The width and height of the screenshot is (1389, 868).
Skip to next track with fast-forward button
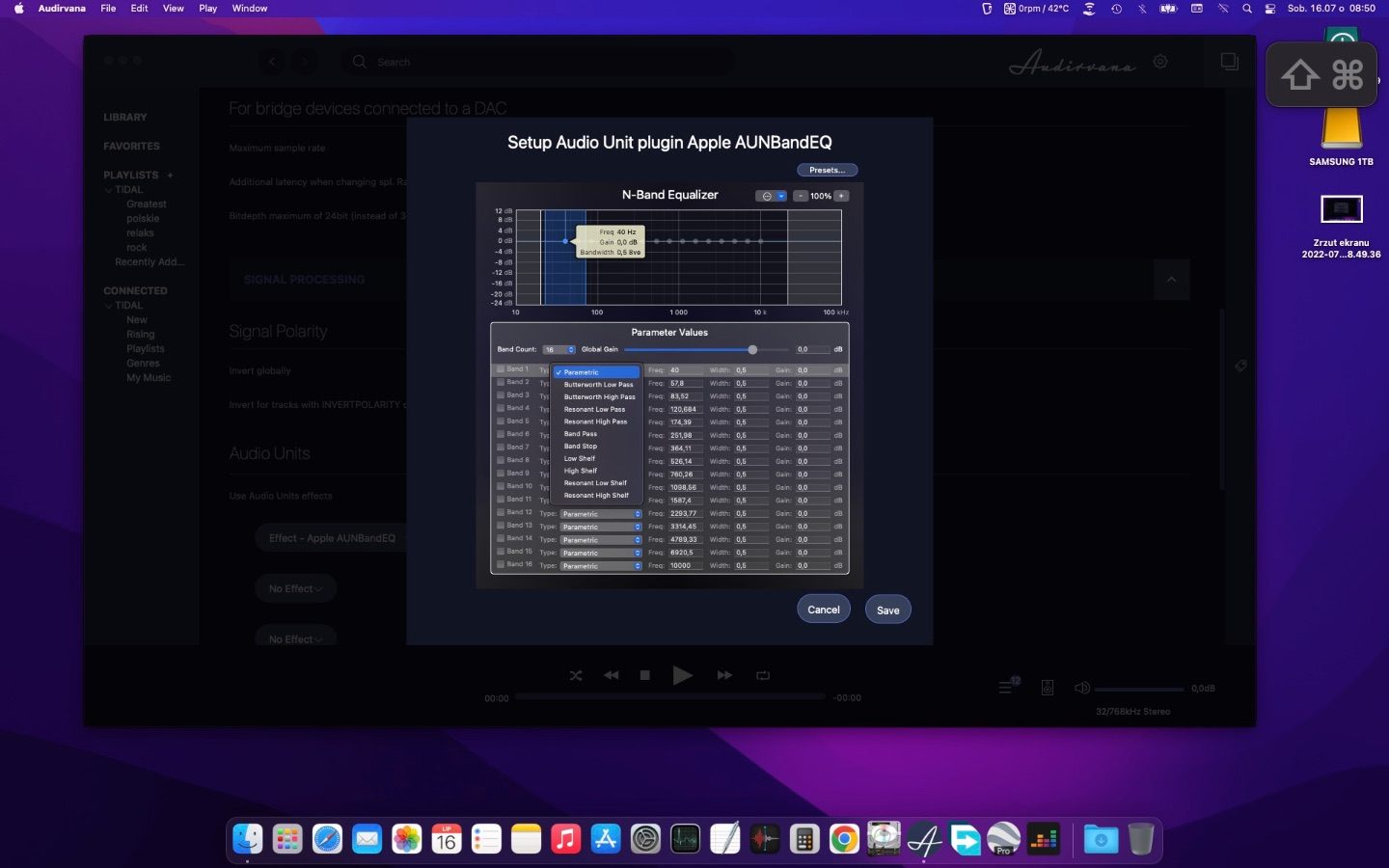coord(724,676)
